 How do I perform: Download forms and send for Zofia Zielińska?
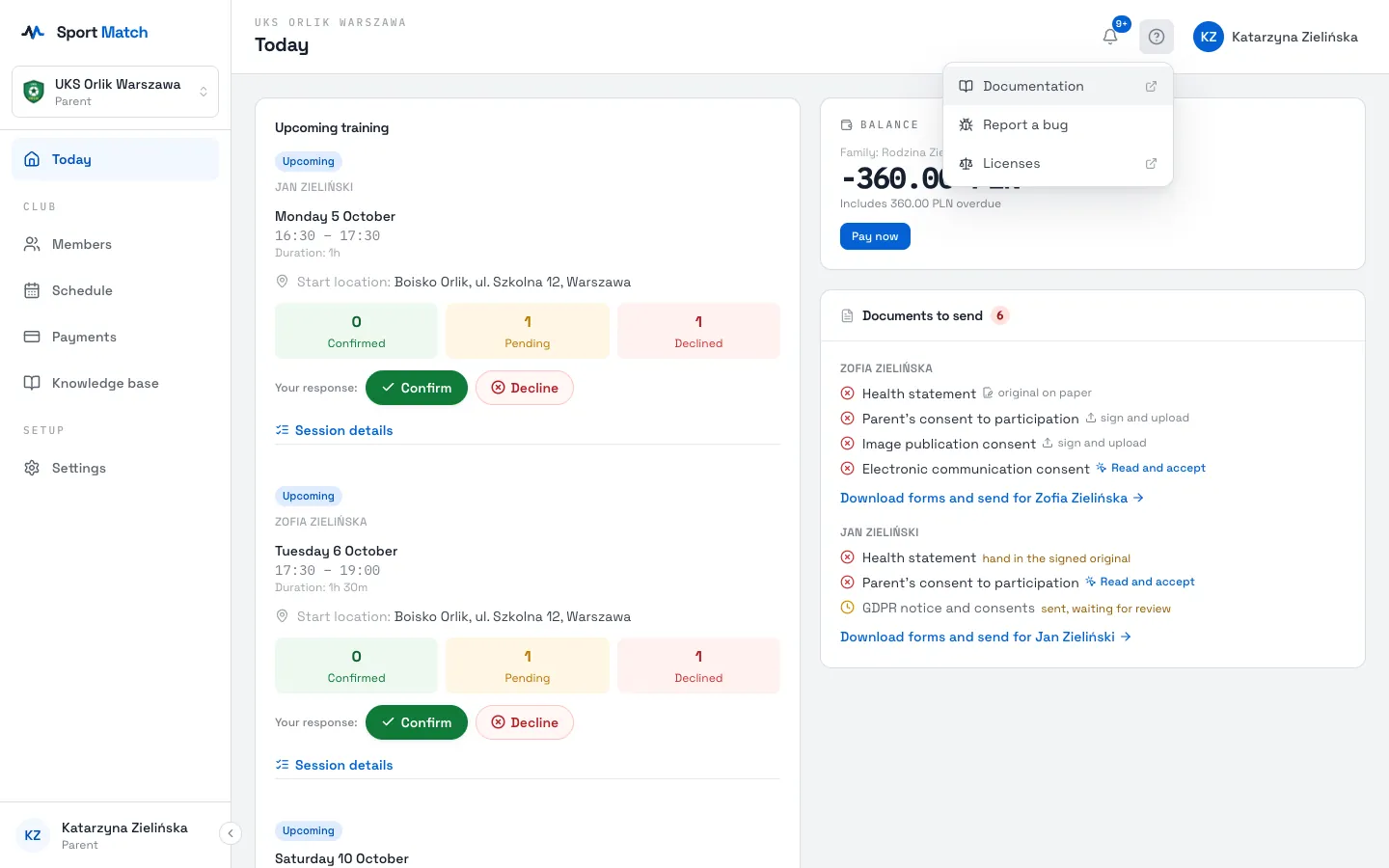pyautogui.click(x=992, y=498)
